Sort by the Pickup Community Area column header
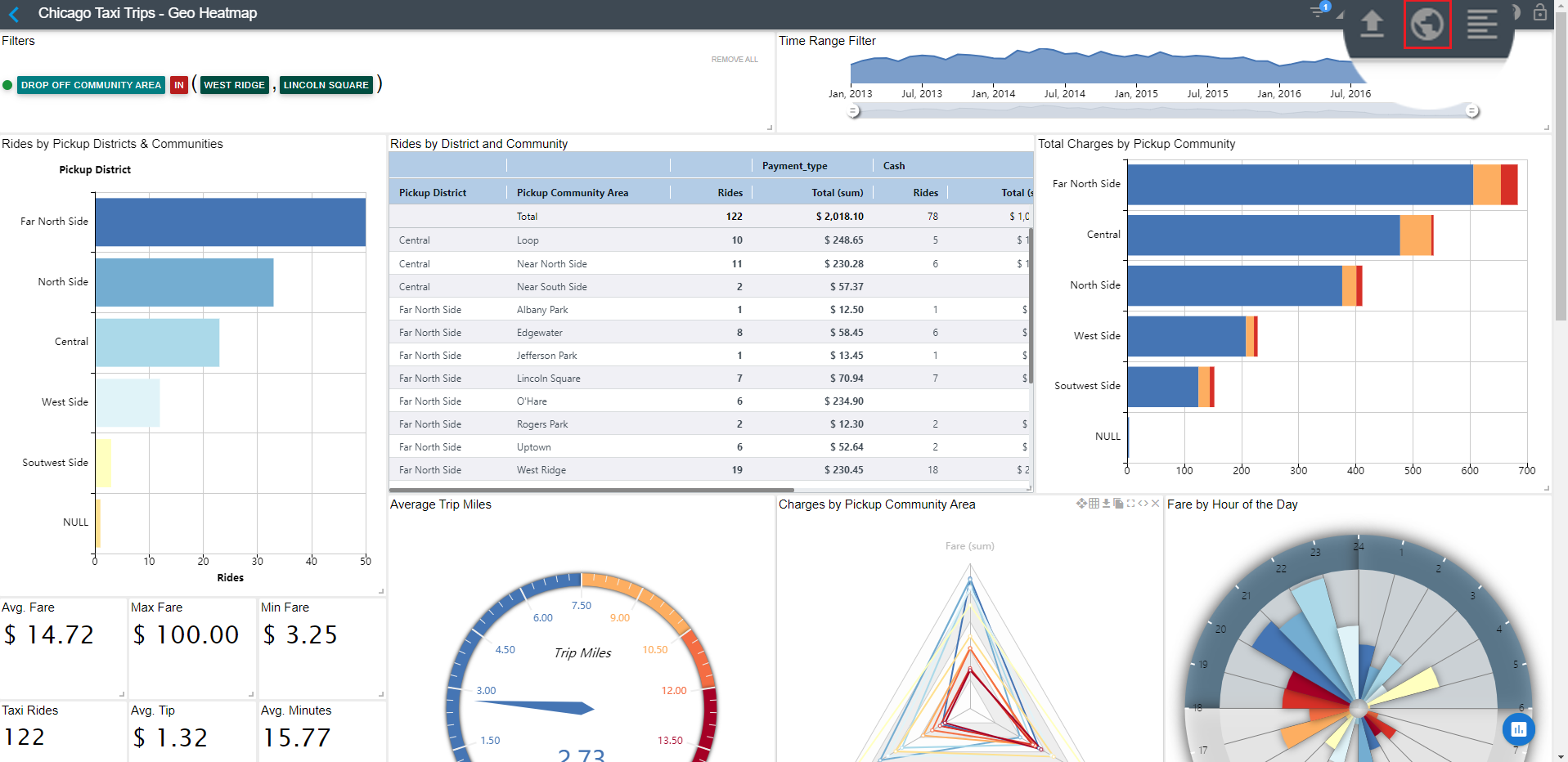This screenshot has width=1568, height=762. (572, 193)
